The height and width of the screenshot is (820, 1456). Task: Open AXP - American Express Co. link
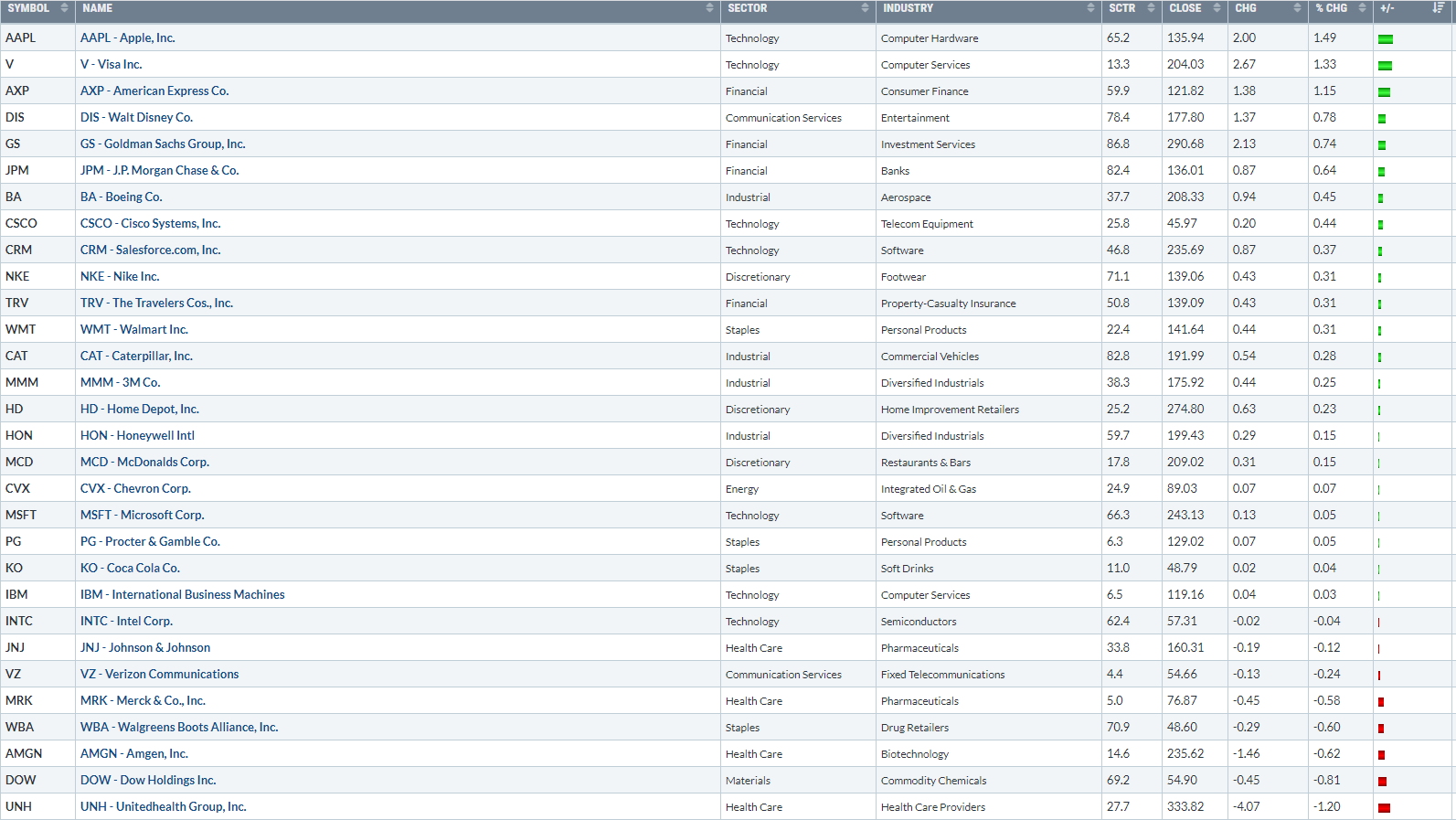pyautogui.click(x=154, y=91)
